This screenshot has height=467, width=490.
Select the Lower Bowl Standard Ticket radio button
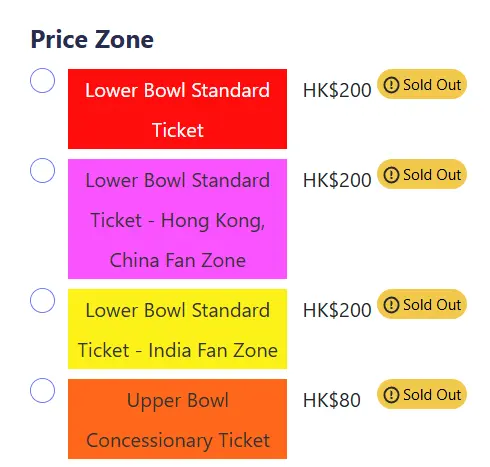point(42,80)
